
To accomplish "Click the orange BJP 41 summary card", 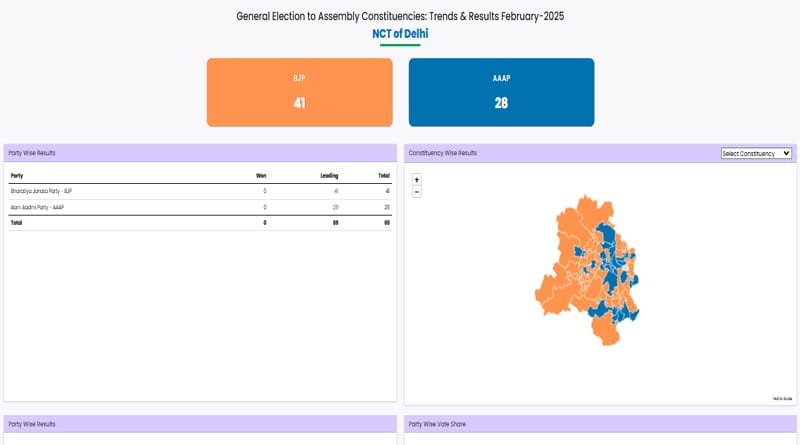I will [x=299, y=92].
